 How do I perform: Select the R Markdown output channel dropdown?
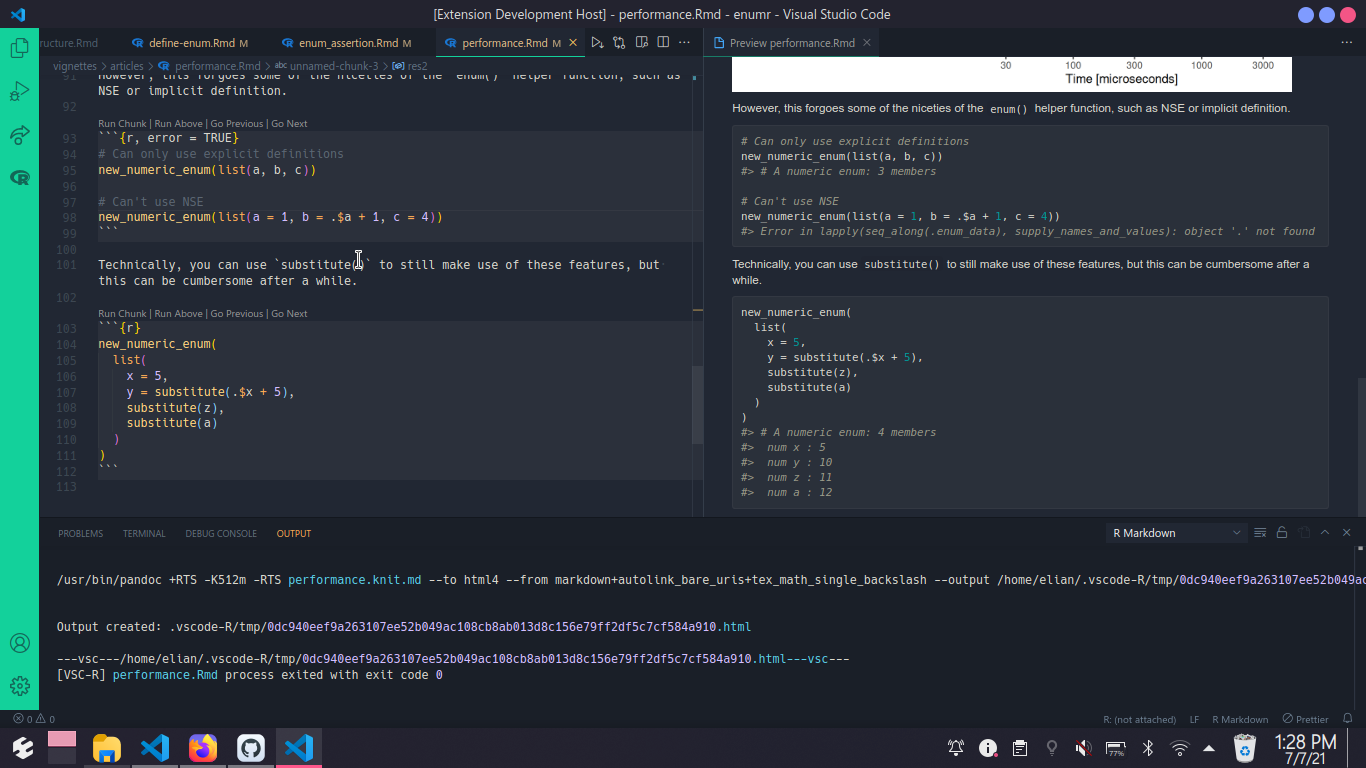1176,533
